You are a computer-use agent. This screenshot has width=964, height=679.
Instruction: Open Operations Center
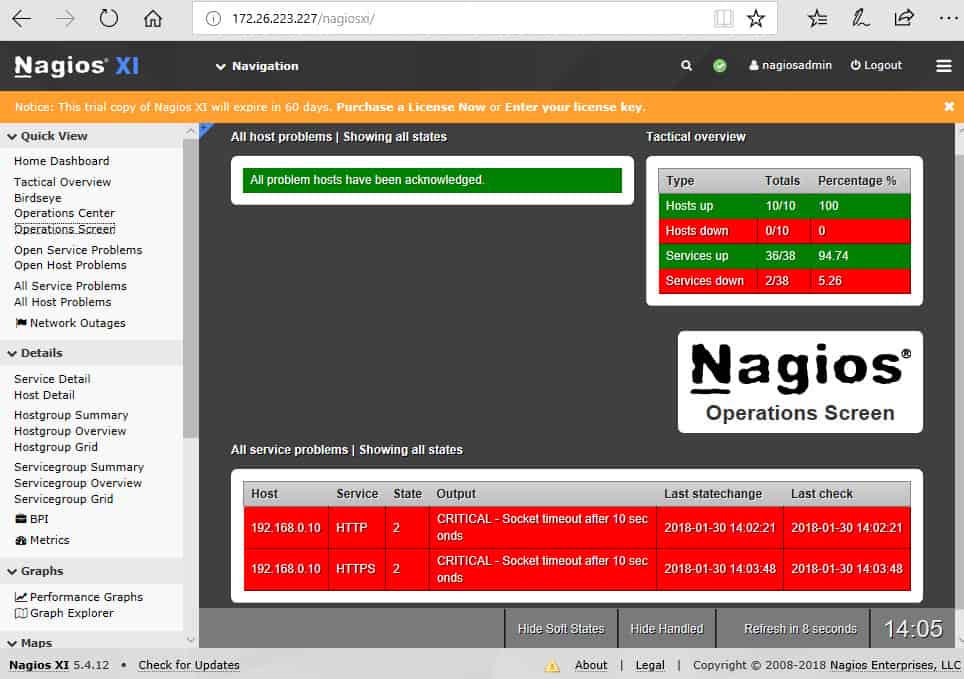65,213
